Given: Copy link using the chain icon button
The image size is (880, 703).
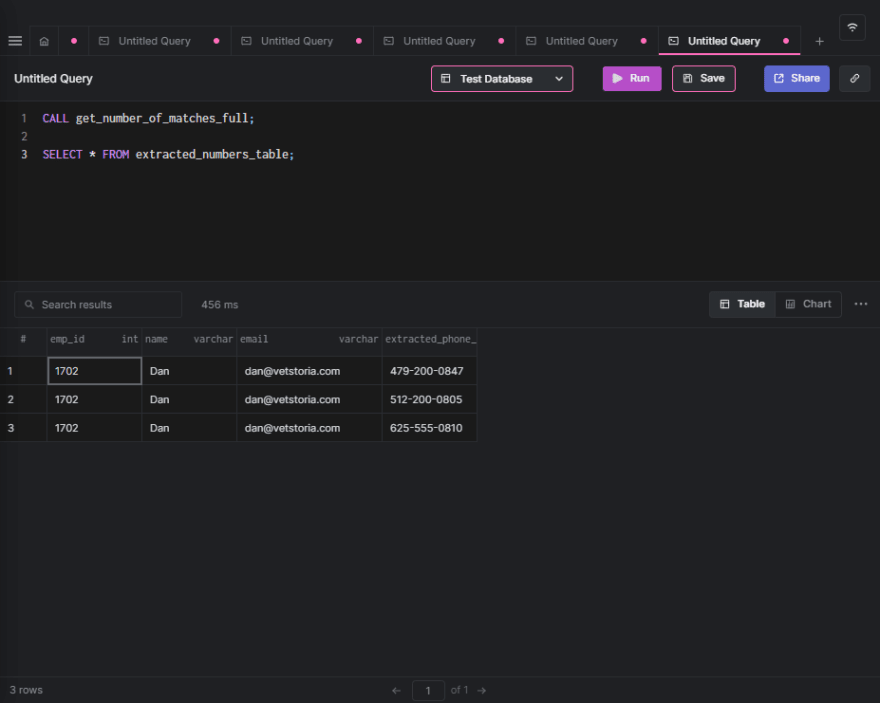Looking at the screenshot, I should point(854,79).
